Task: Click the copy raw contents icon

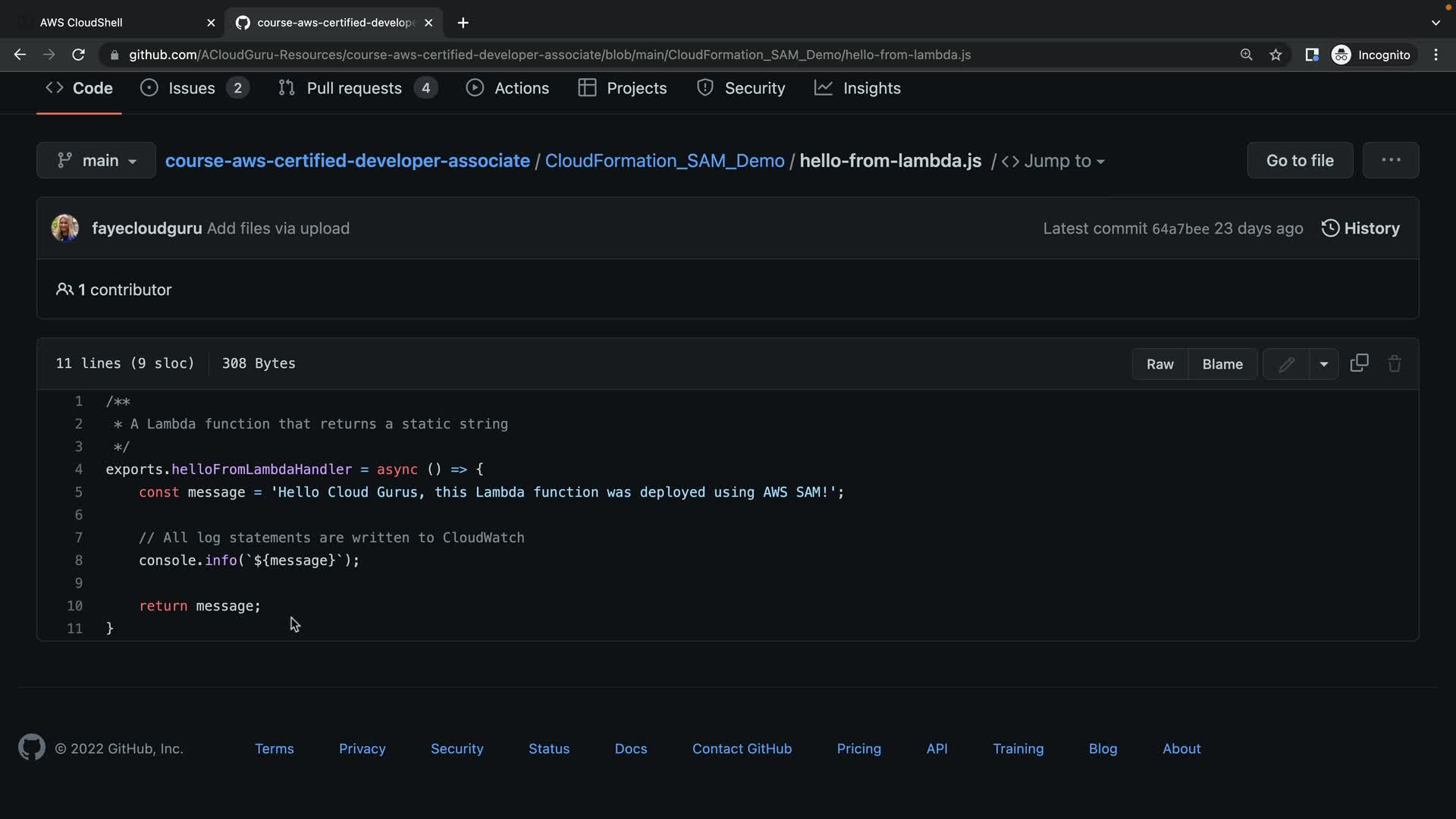Action: pos(1359,363)
